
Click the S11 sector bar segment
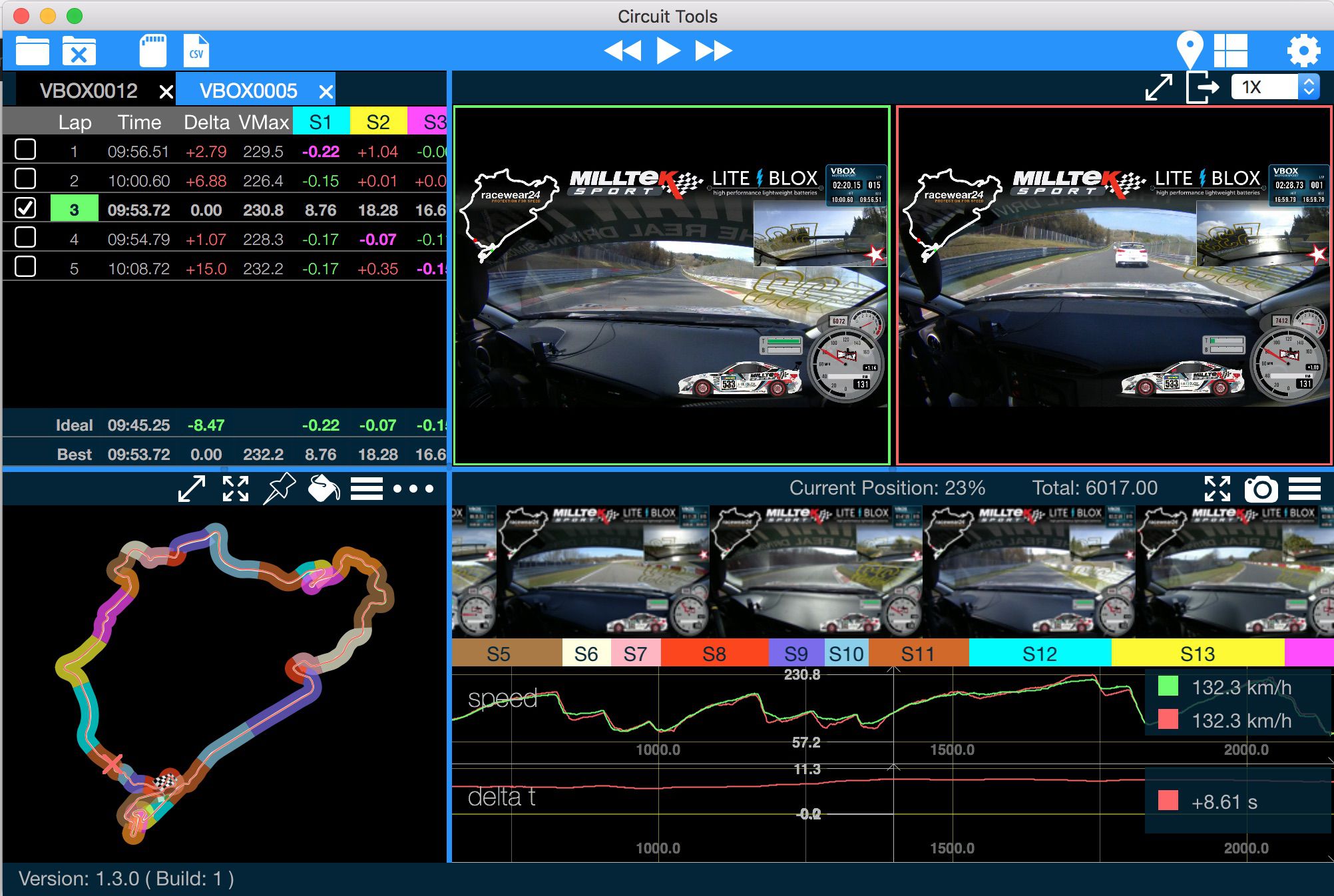click(x=919, y=654)
